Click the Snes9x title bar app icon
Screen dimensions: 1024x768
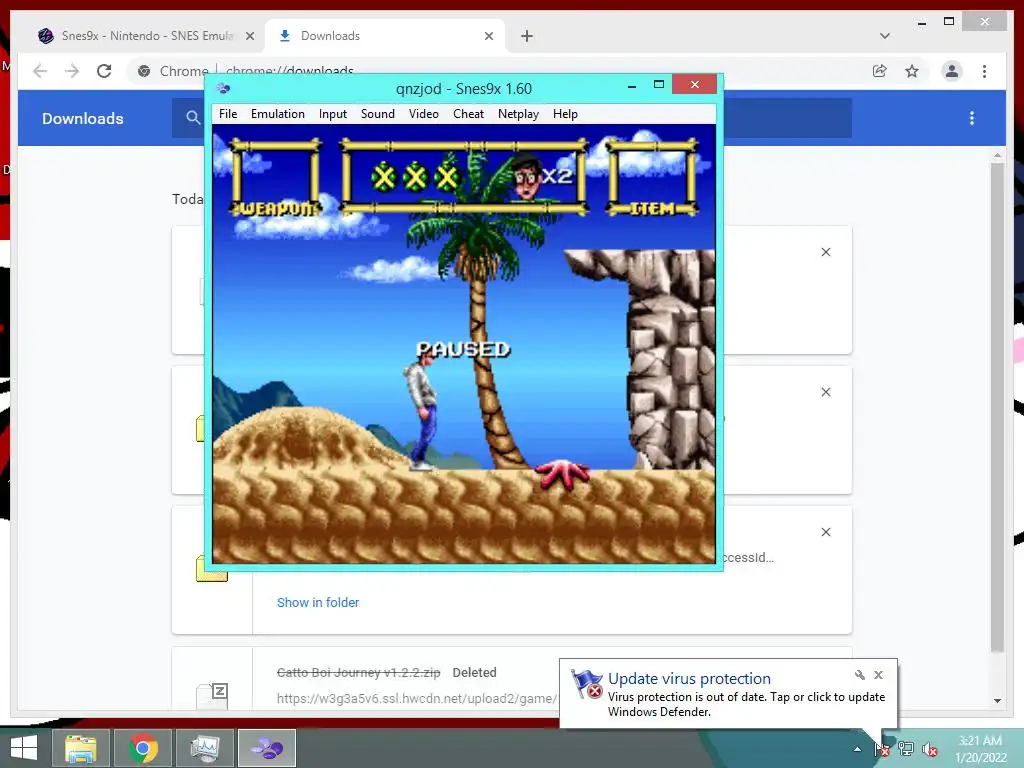pyautogui.click(x=223, y=88)
